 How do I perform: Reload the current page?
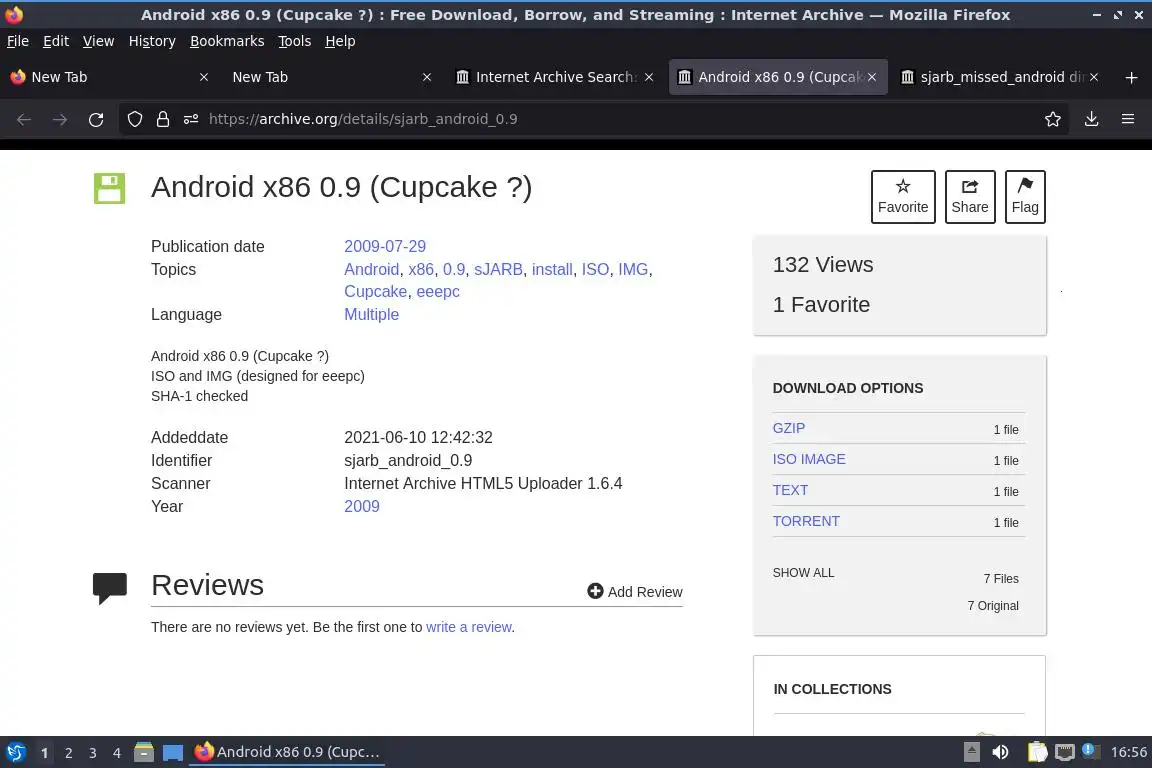tap(96, 119)
